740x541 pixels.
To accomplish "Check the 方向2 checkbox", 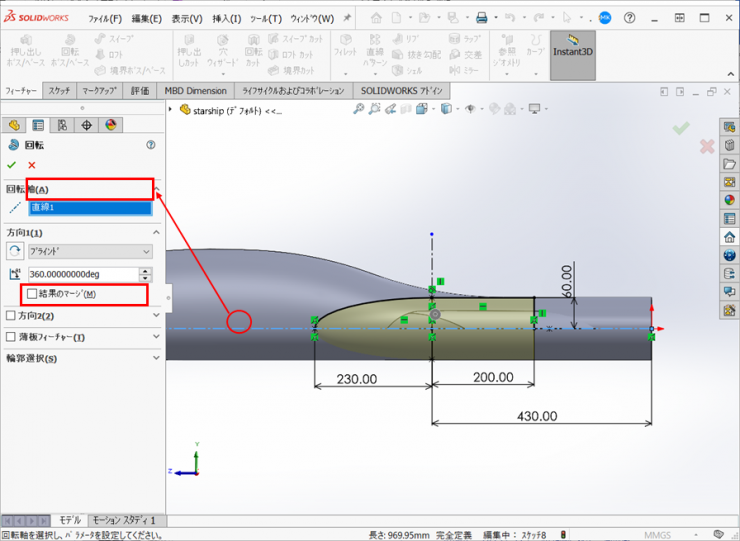I will point(11,316).
